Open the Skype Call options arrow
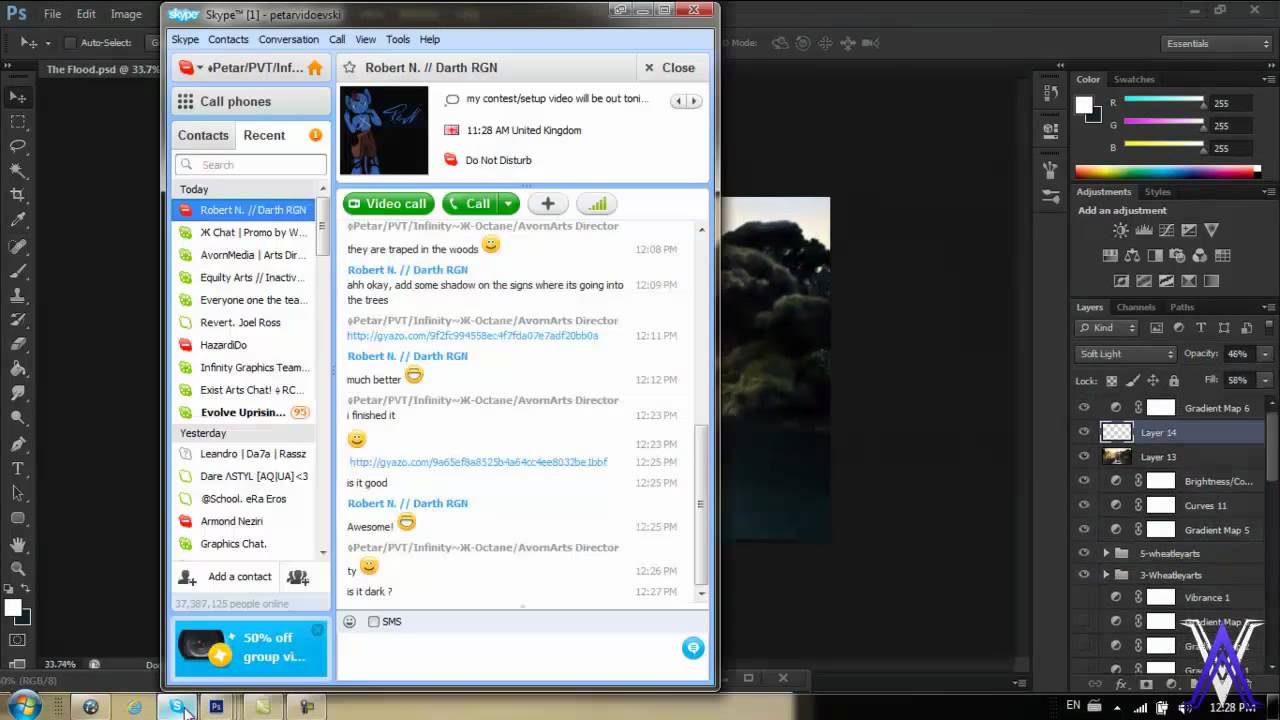The height and width of the screenshot is (720, 1280). (509, 204)
